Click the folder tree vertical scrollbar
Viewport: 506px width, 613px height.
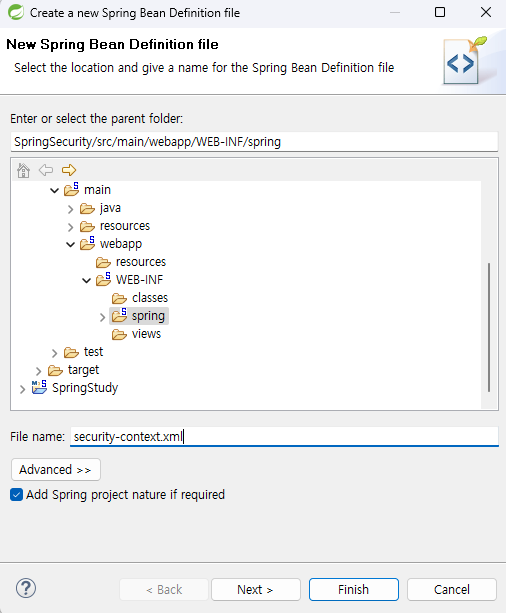pos(489,327)
